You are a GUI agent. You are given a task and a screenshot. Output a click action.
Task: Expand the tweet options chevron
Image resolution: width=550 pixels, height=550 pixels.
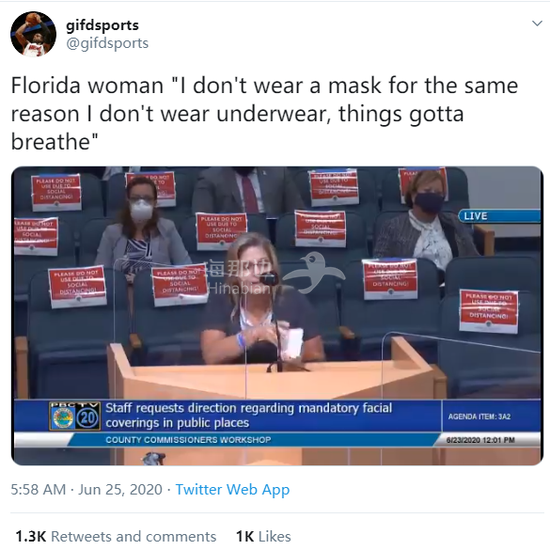click(x=537, y=24)
